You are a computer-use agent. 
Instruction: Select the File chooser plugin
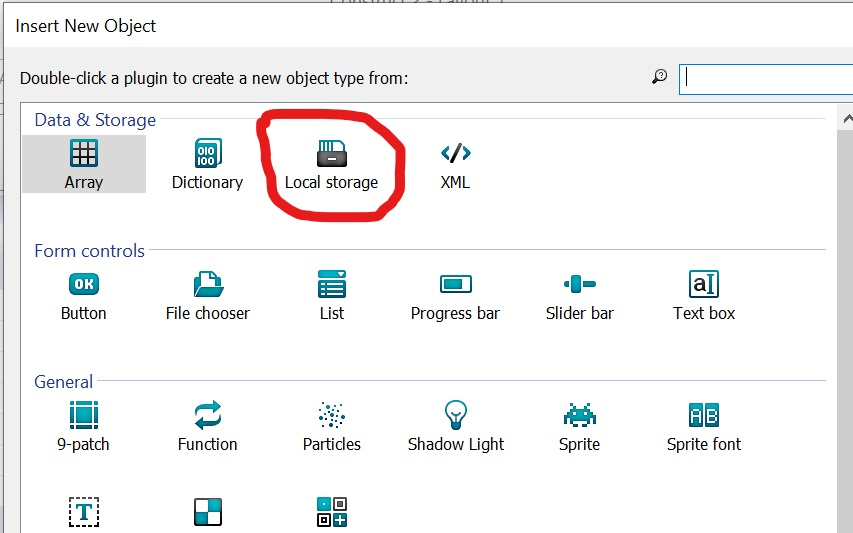tap(207, 295)
